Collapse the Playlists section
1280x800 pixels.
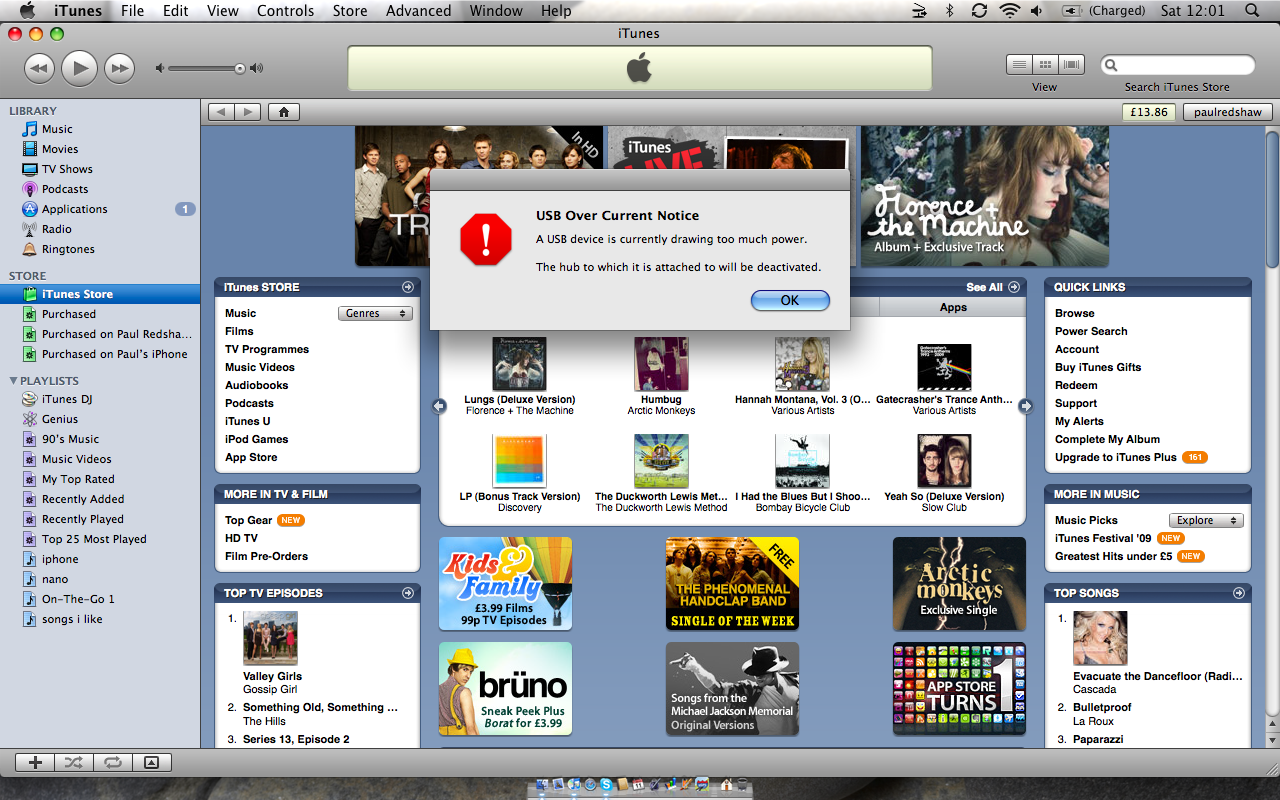13,381
